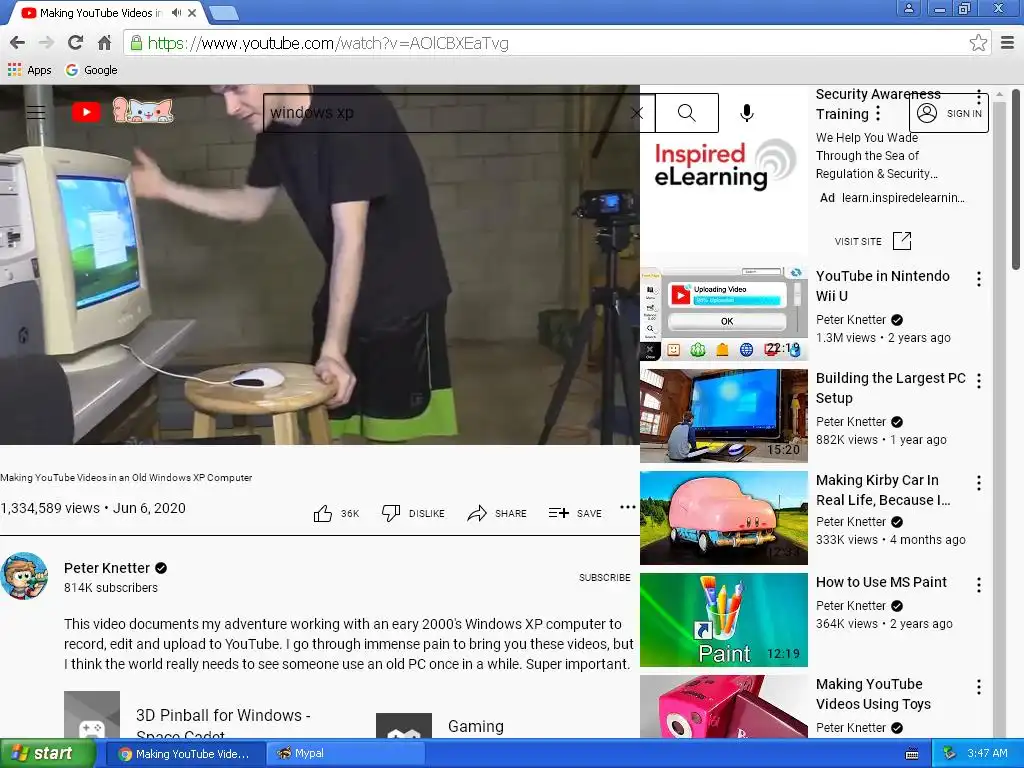Close the Making YouTube Videos tab
Image resolution: width=1024 pixels, height=768 pixels.
(192, 12)
